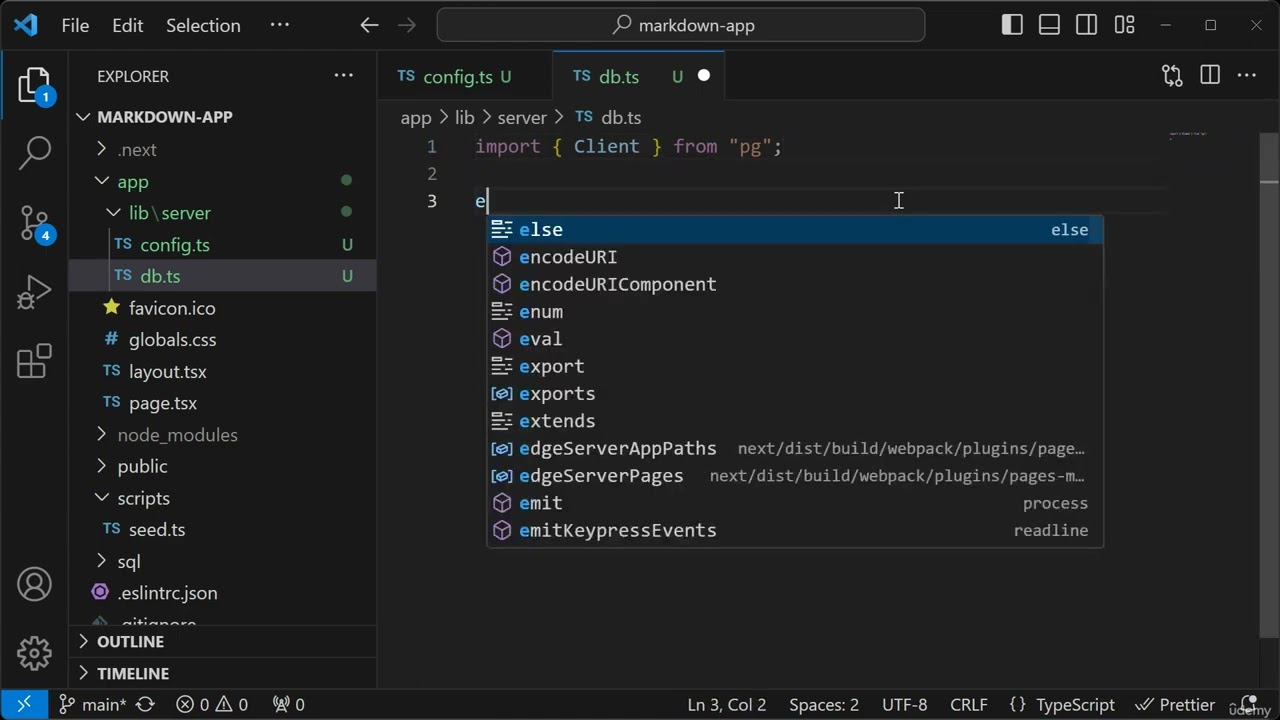Go back using the left arrow
The height and width of the screenshot is (720, 1280).
(x=369, y=26)
